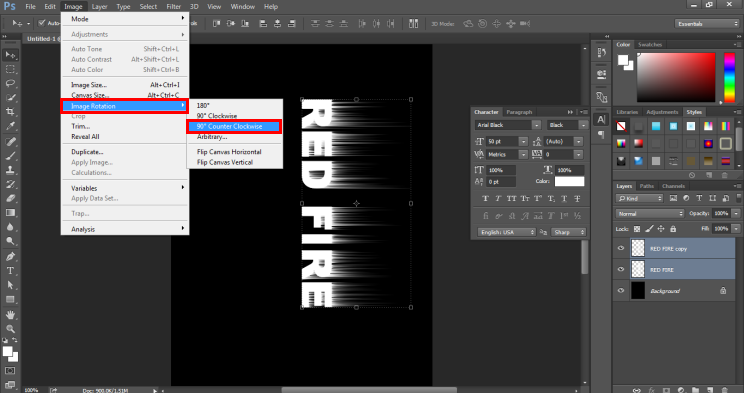
Task: Choose 90° Clockwise from Image Rotation submenu
Action: click(x=217, y=116)
